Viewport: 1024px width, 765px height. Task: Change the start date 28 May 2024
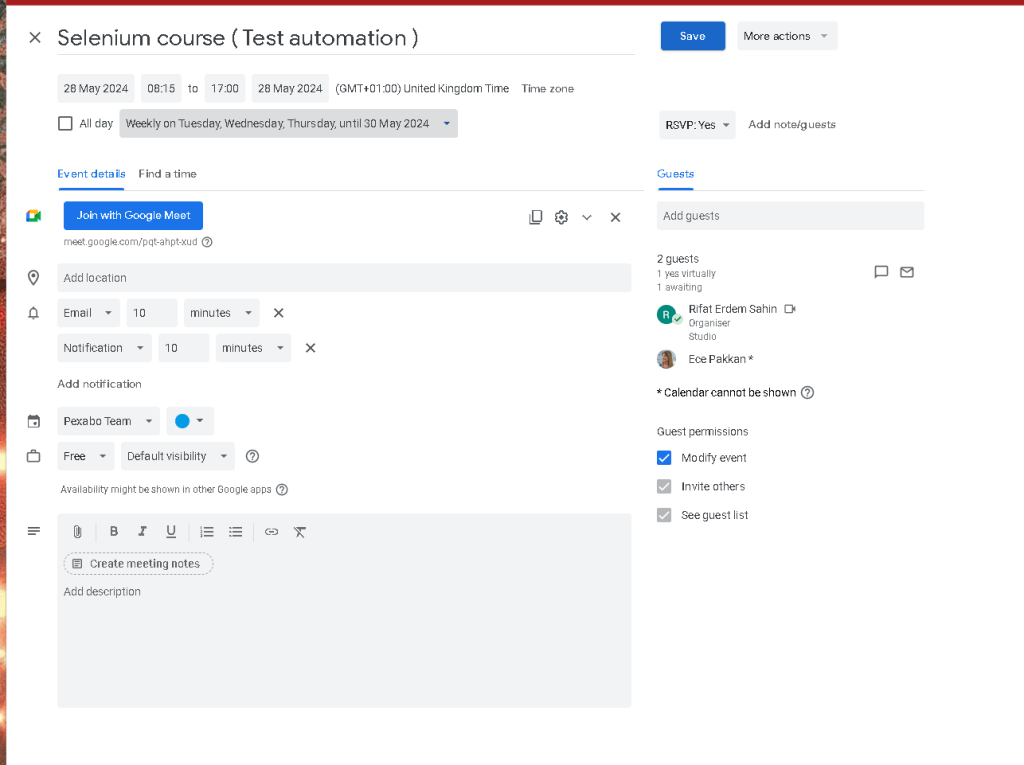(96, 88)
